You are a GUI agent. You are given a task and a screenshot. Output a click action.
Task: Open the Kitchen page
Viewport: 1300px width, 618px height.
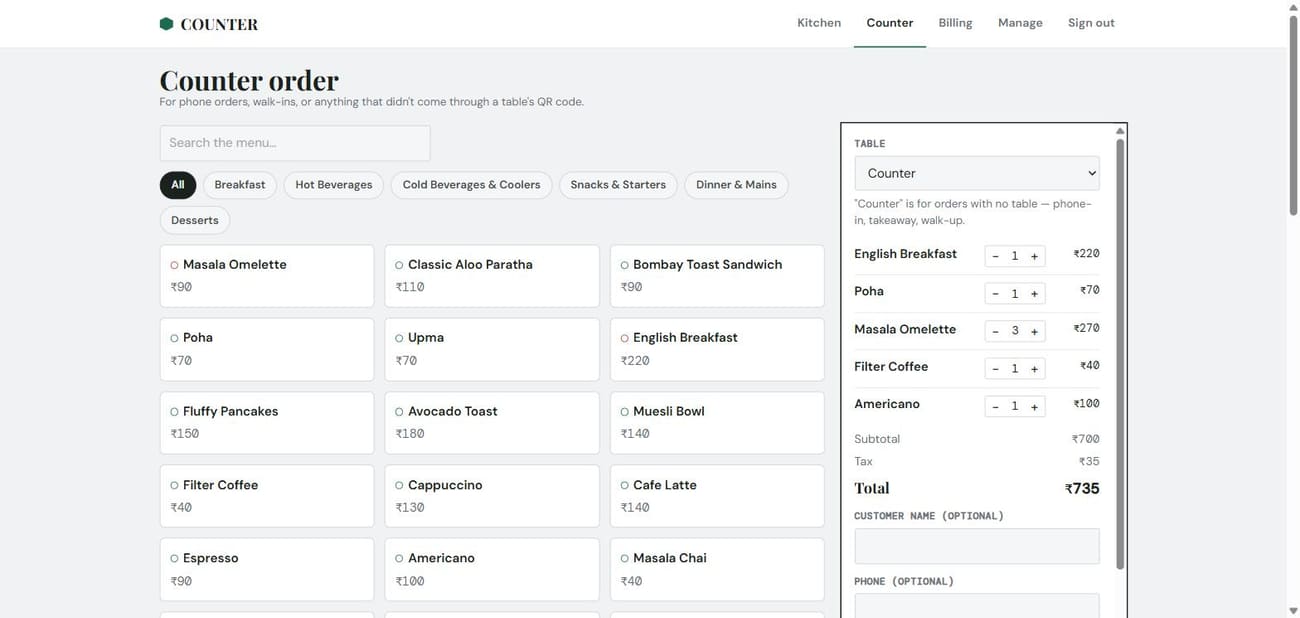tap(819, 23)
